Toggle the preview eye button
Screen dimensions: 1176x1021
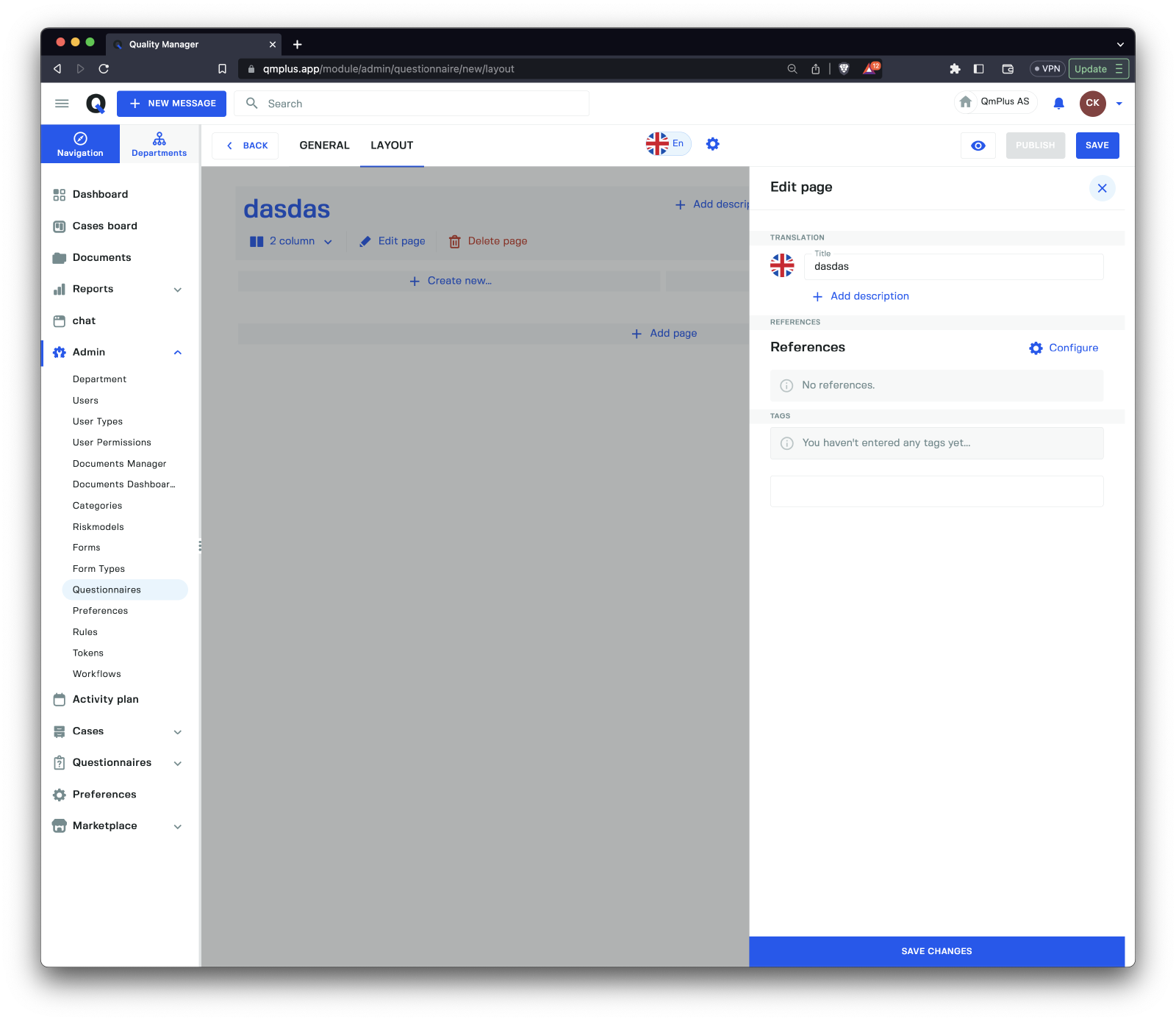pyautogui.click(x=978, y=146)
